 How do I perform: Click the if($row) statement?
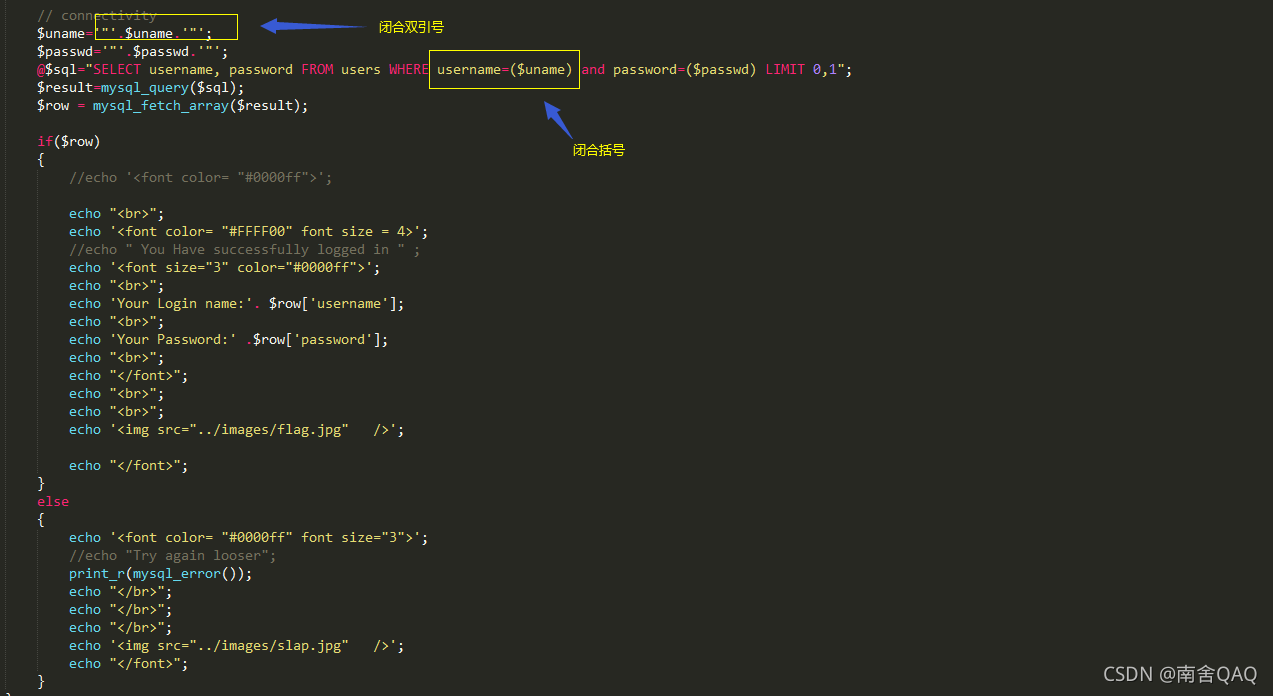coord(69,141)
